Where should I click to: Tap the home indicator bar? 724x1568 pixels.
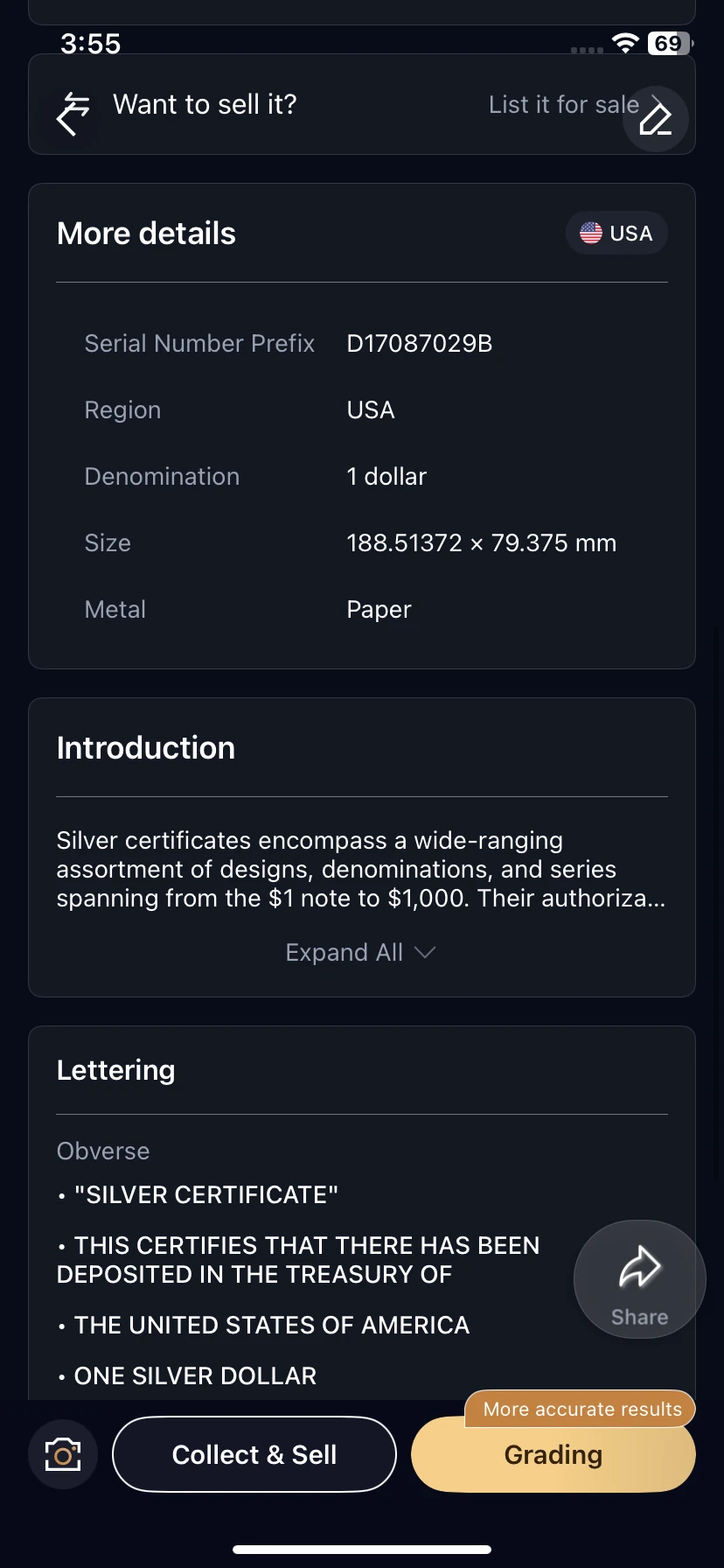362,1549
